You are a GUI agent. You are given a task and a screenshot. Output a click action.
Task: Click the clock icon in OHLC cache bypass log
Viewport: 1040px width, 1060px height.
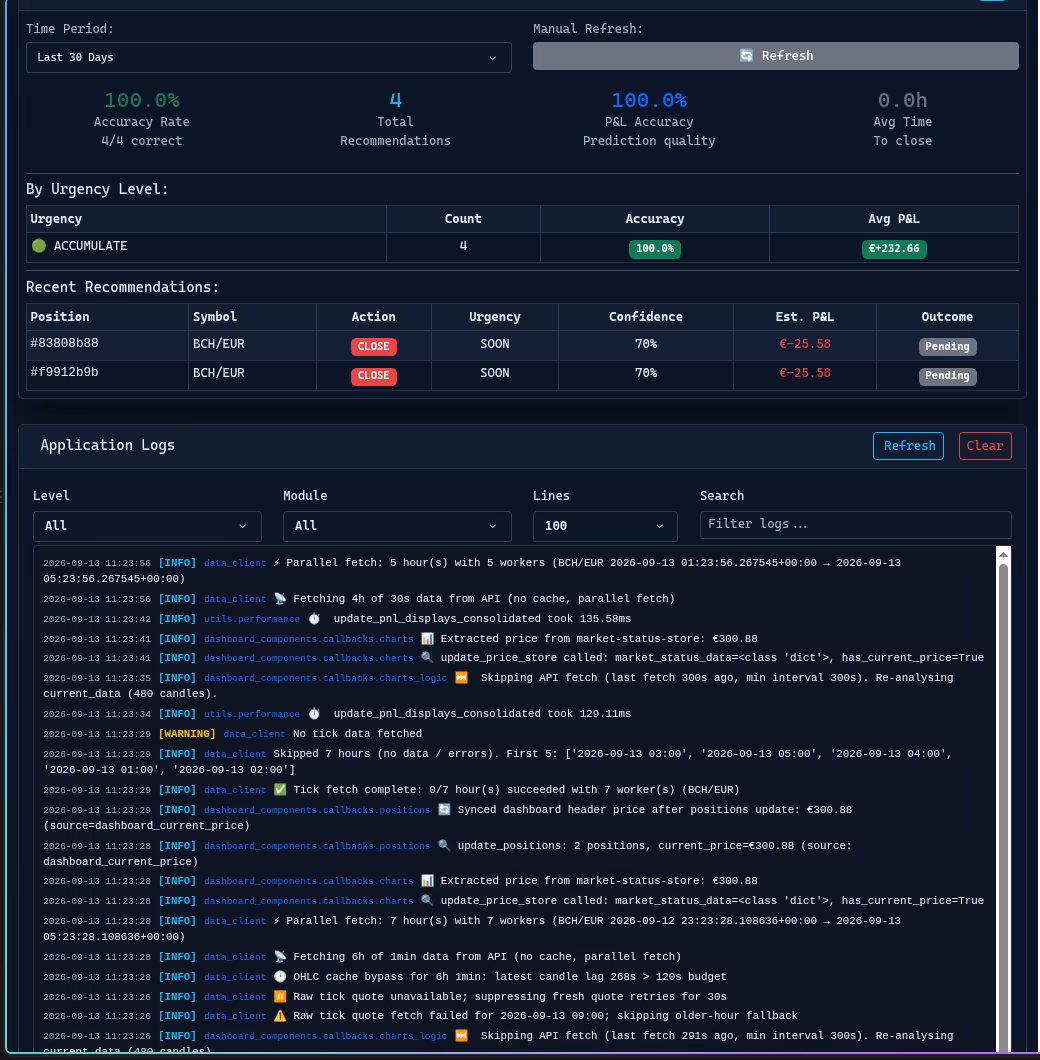[x=280, y=977]
